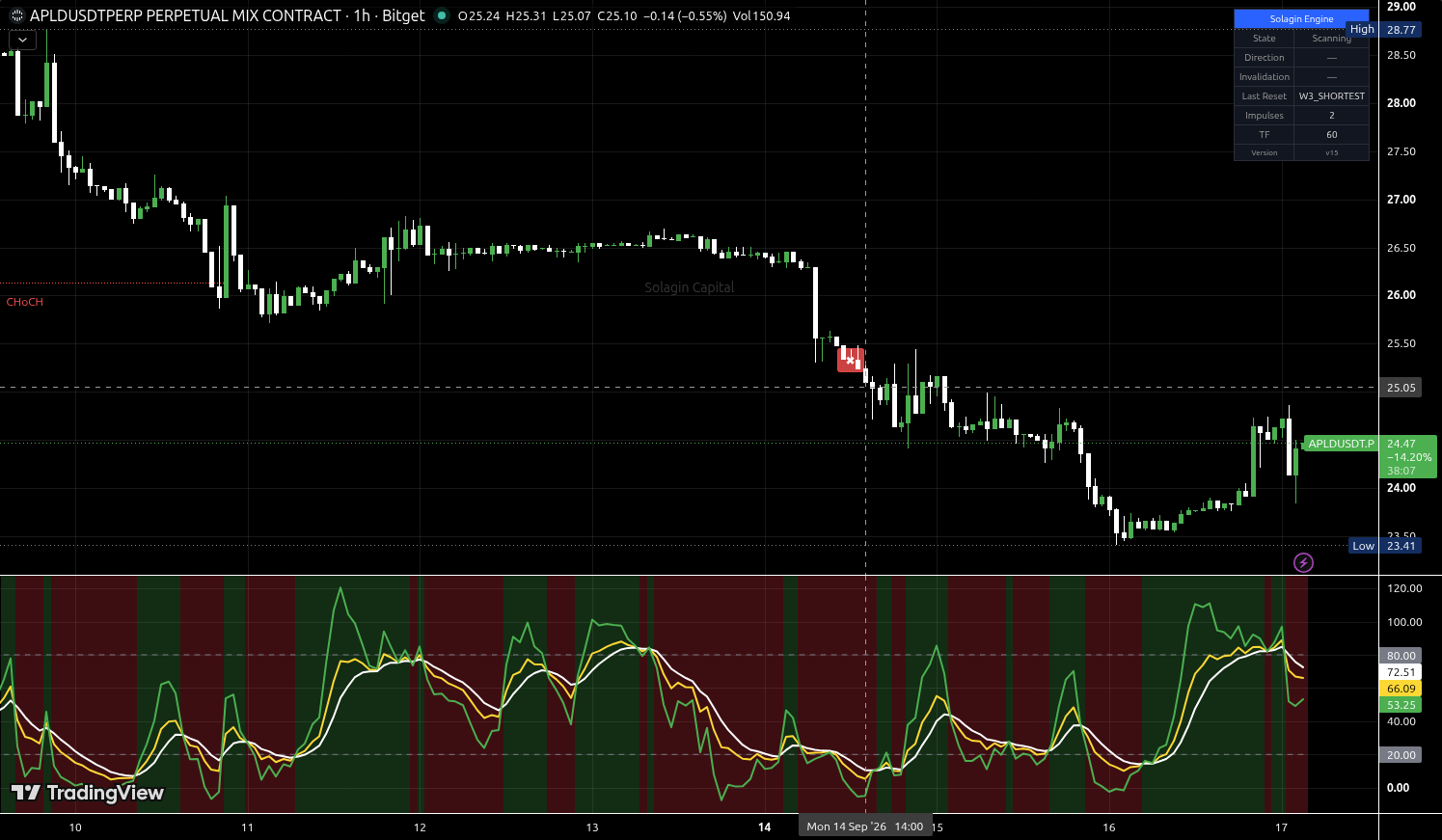
Task: Click the C25.10 close value
Action: coord(617,15)
